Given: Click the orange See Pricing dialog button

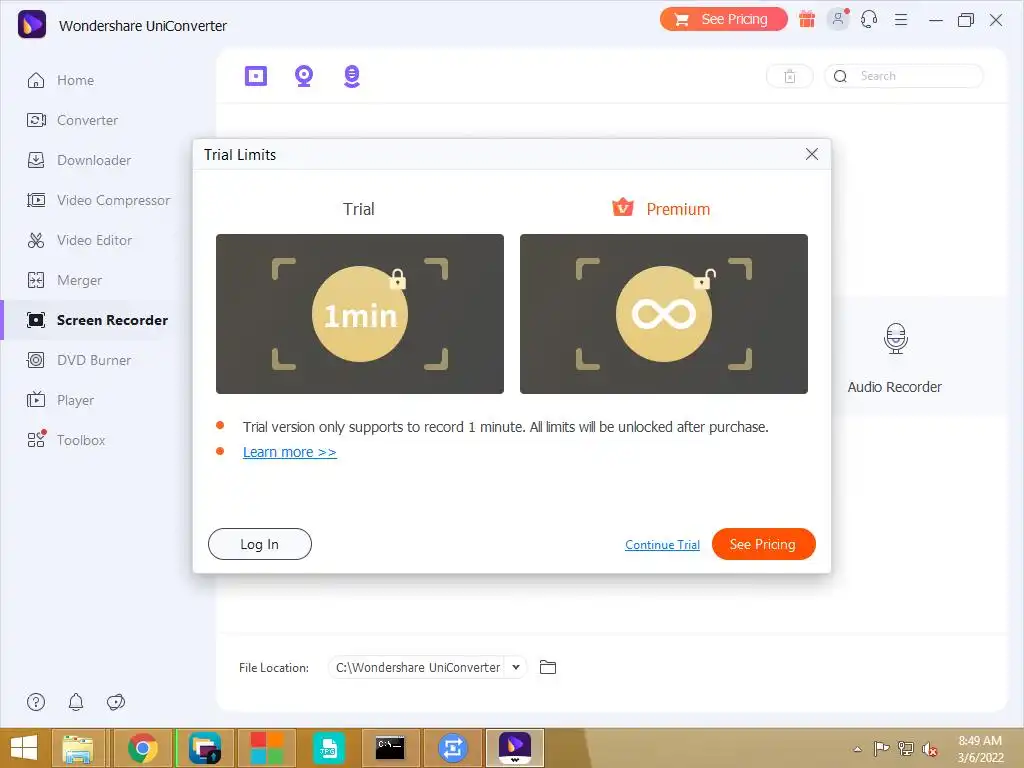Looking at the screenshot, I should pos(763,544).
